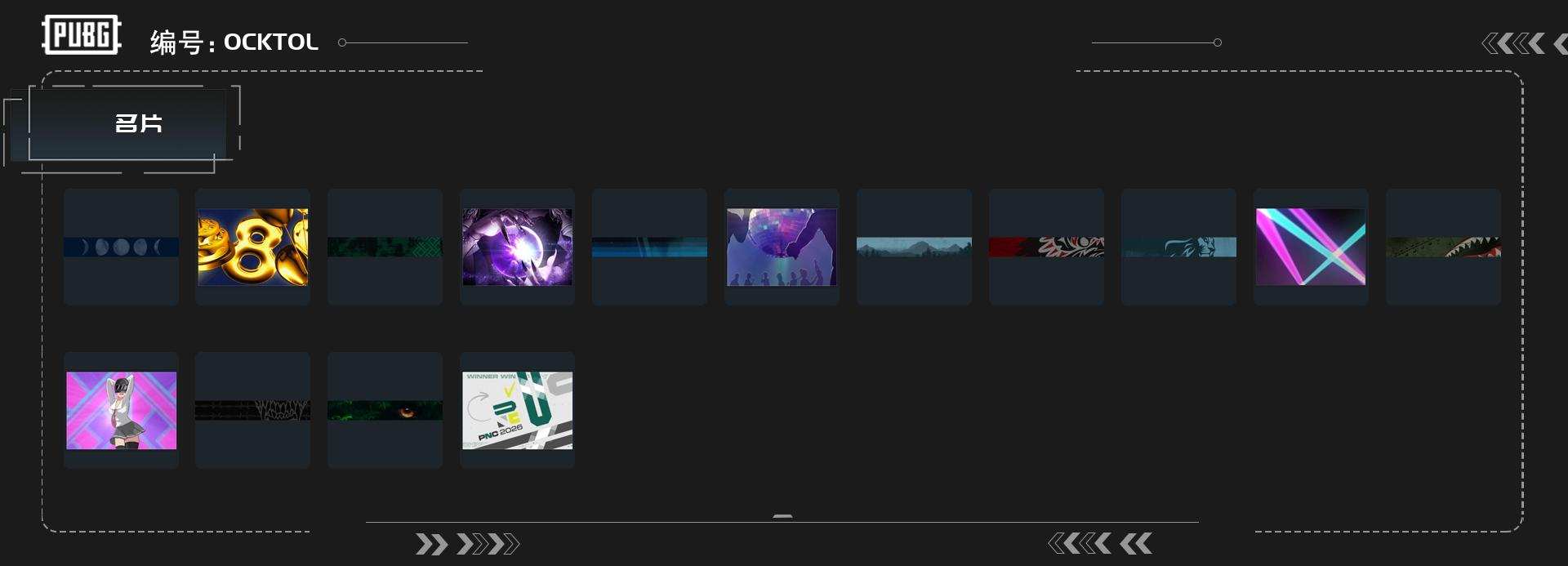Select the disco ball party nameplate
The width and height of the screenshot is (1568, 566).
coord(782,247)
